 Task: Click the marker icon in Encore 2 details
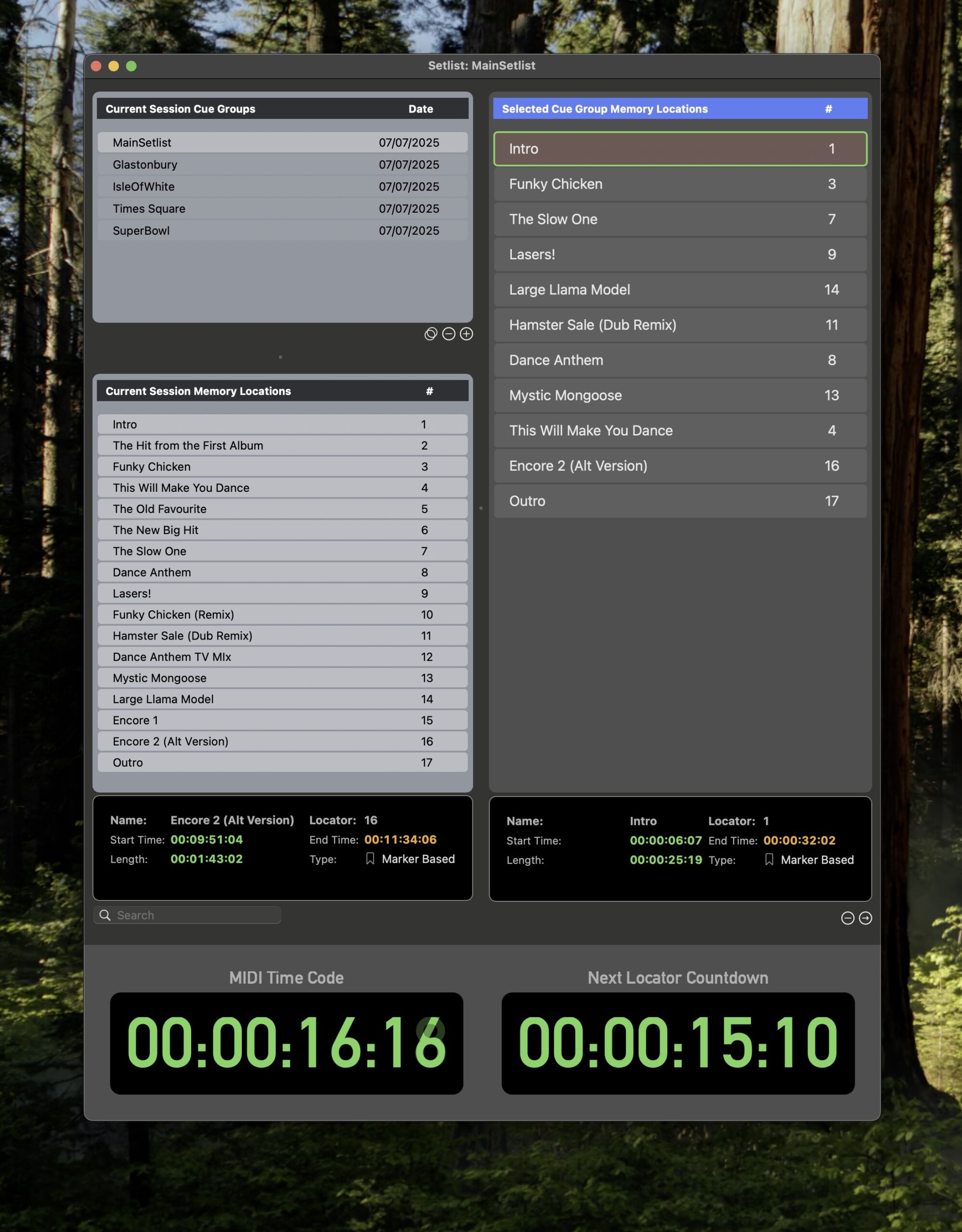(370, 859)
